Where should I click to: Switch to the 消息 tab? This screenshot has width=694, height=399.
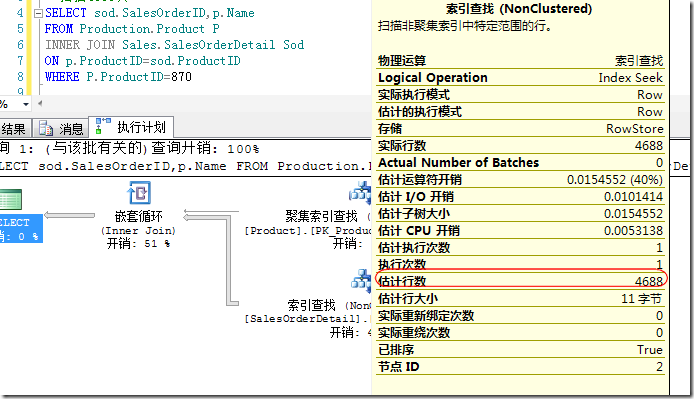pos(61,129)
